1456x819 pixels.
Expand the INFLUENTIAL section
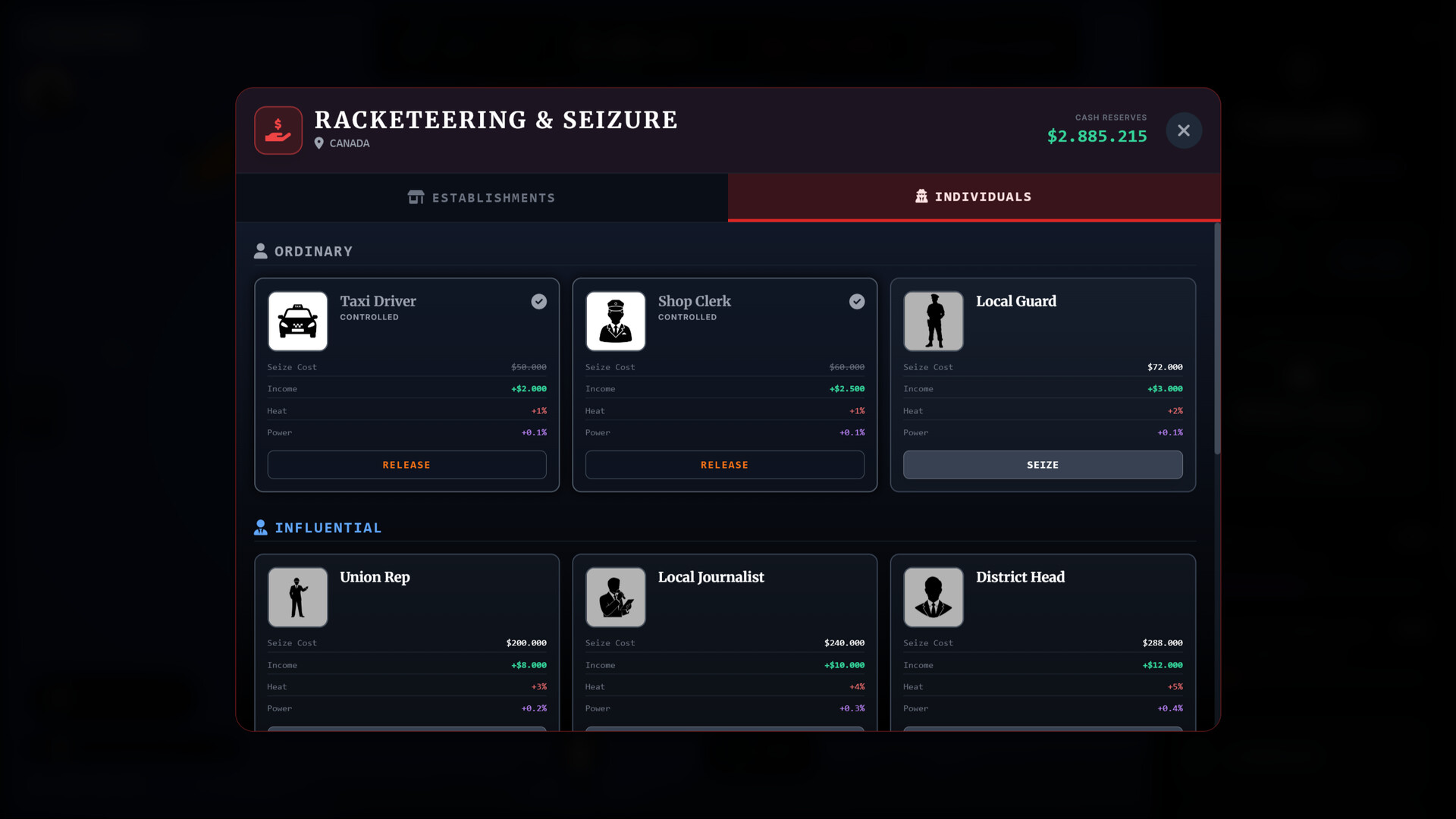click(328, 527)
